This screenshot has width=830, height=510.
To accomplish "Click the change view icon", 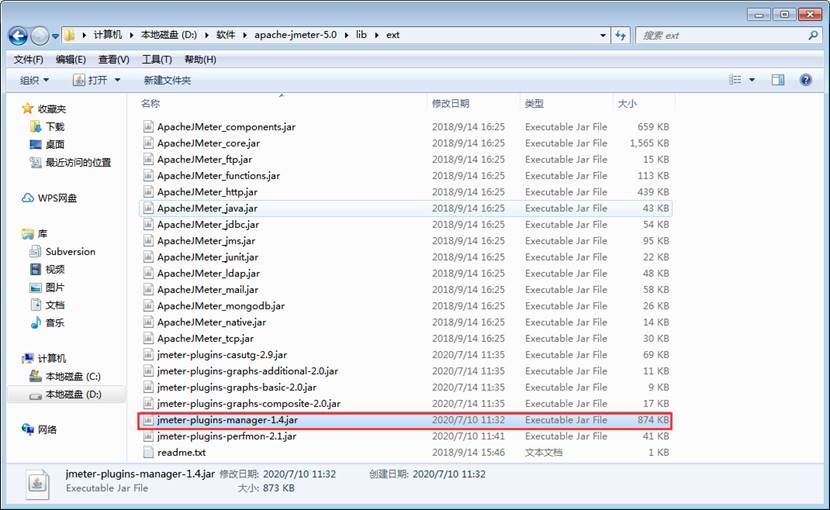I will pyautogui.click(x=735, y=80).
